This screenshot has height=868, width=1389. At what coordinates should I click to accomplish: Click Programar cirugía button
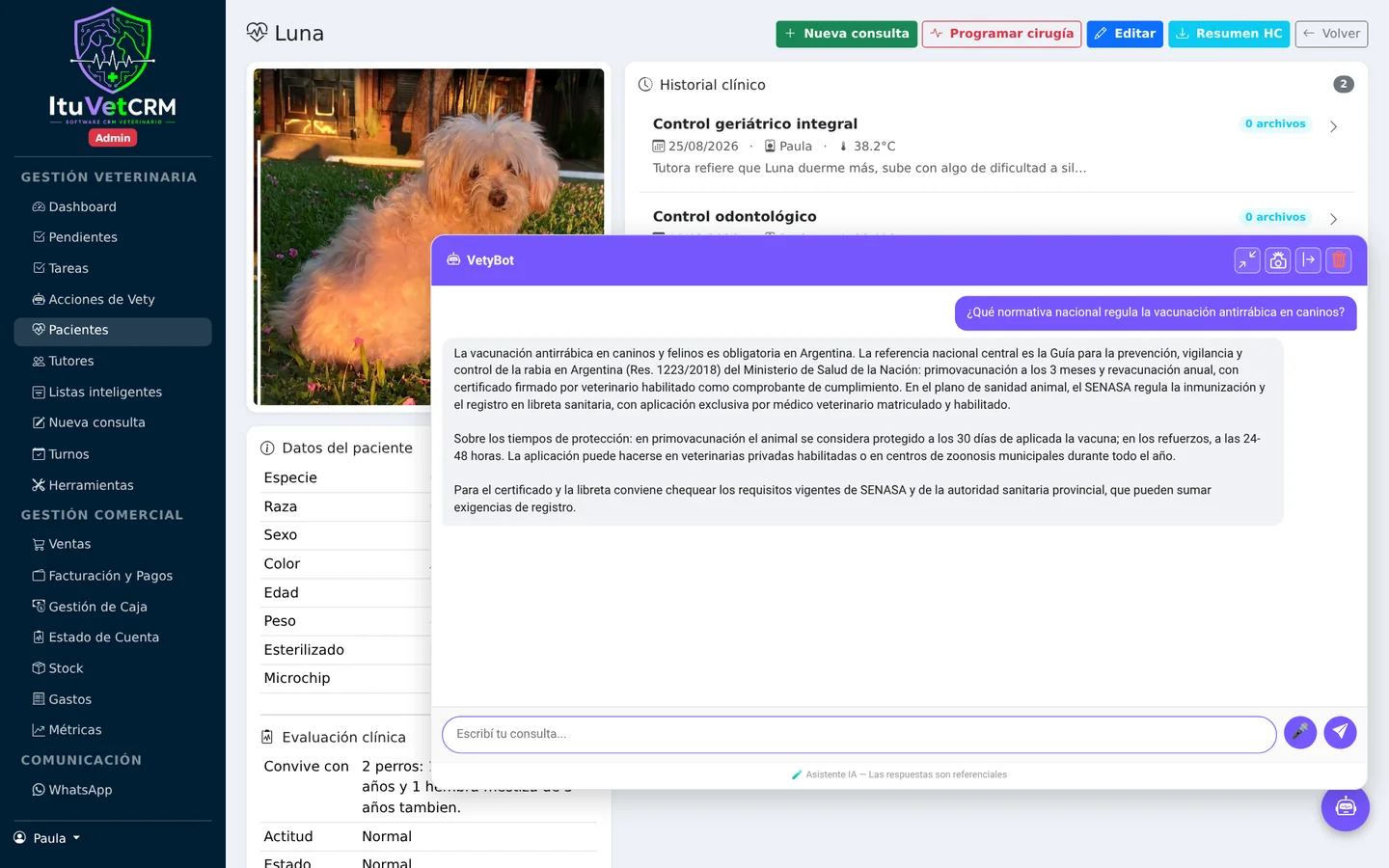click(1001, 34)
